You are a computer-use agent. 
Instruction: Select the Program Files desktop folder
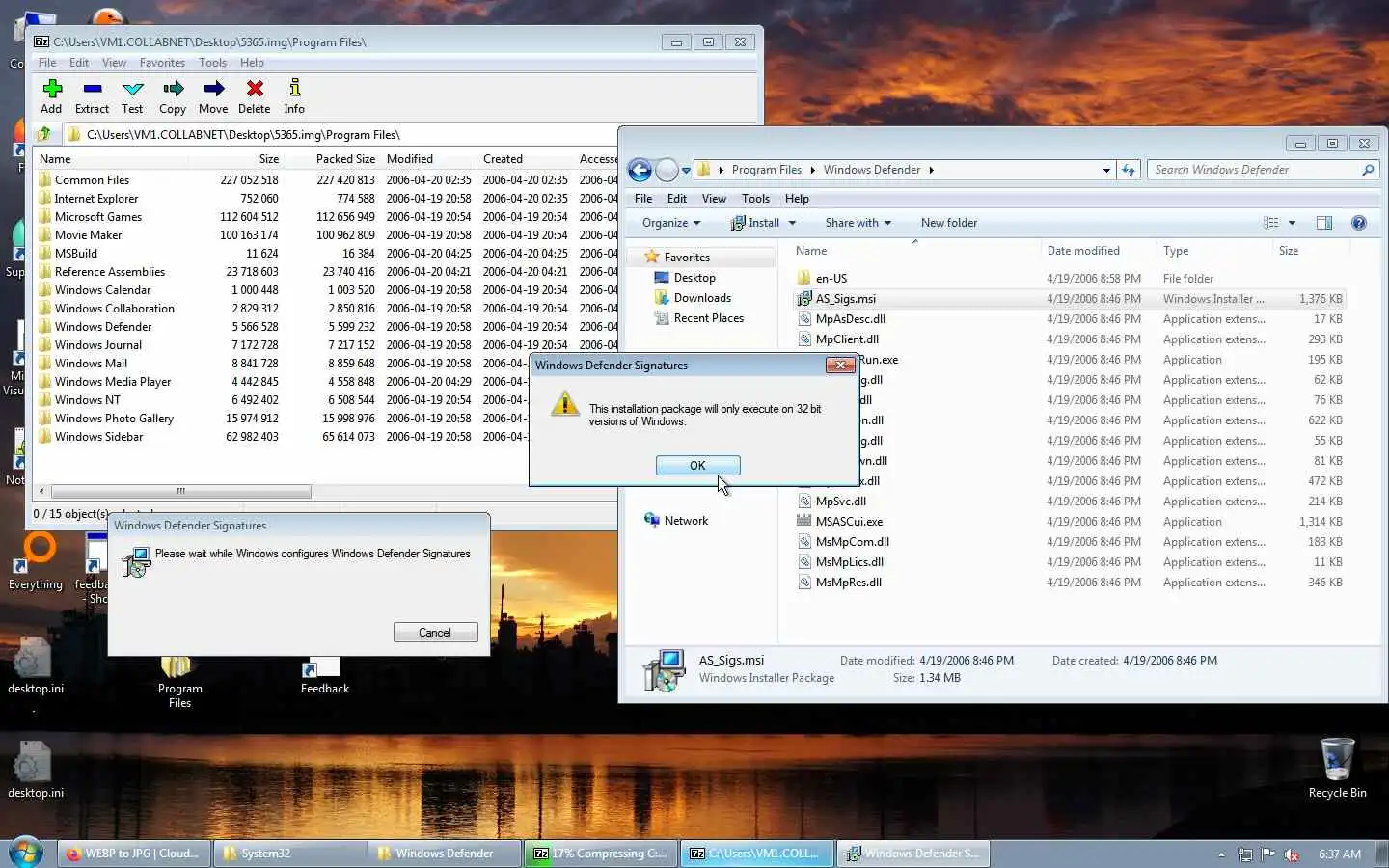tap(179, 682)
